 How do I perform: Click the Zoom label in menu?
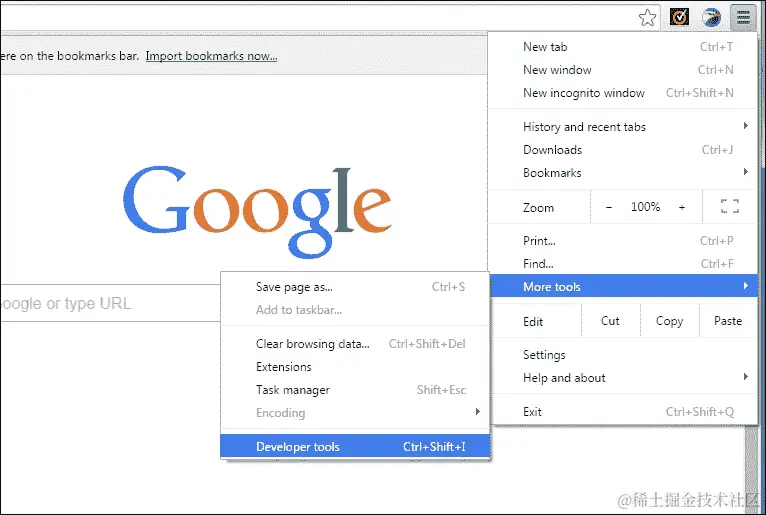[538, 208]
